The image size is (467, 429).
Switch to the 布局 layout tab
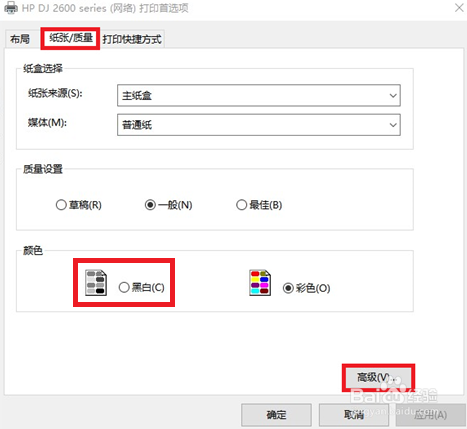point(20,39)
